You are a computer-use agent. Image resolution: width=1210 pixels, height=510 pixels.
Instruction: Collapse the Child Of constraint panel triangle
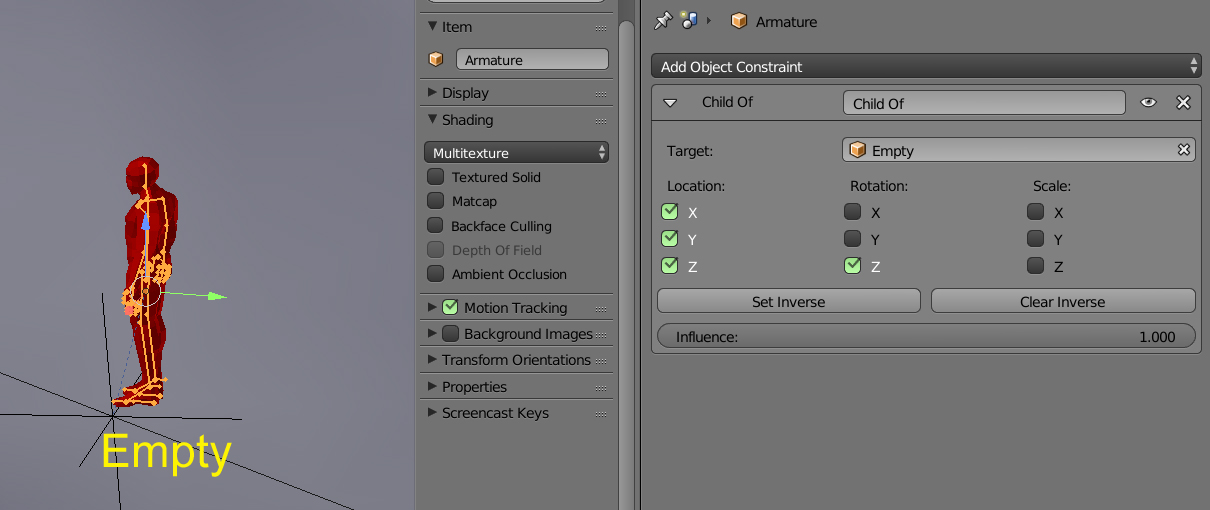(671, 103)
